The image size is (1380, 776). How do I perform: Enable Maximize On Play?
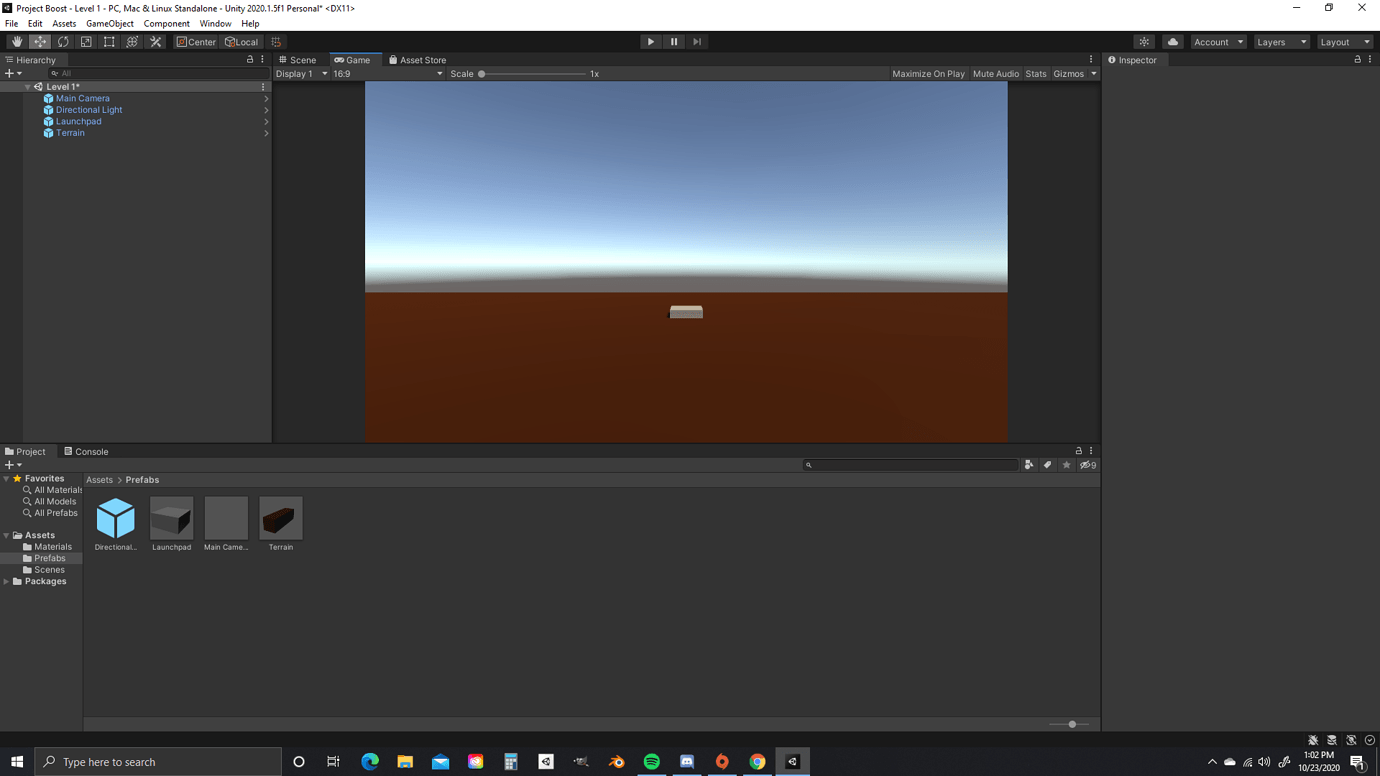tap(928, 73)
